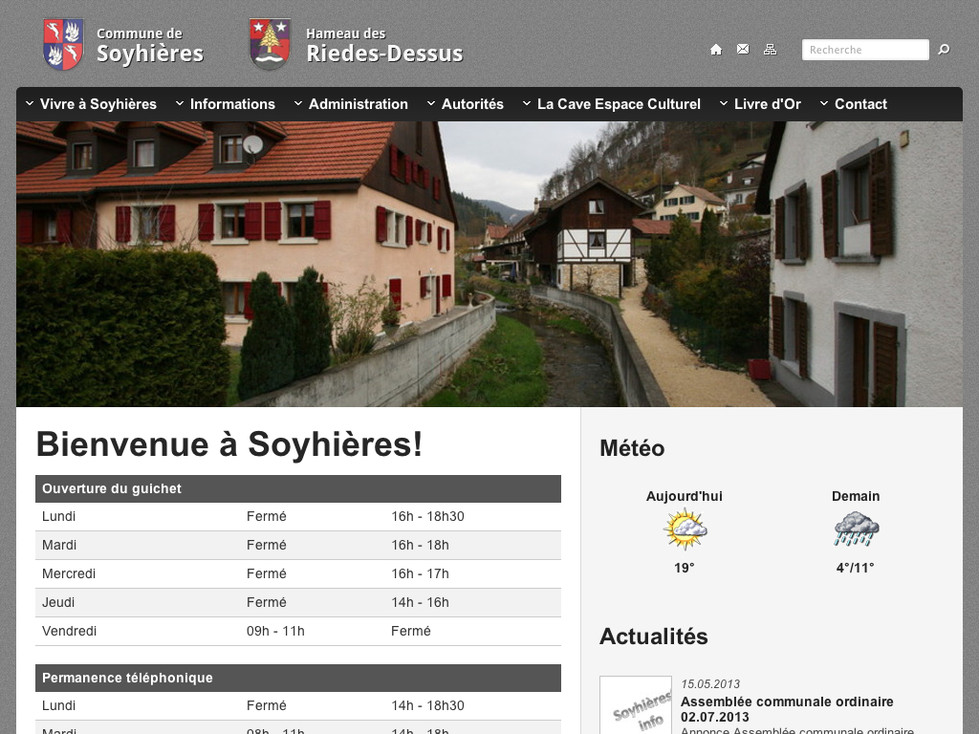Click tomorrow's rain weather icon
Screen dimensions: 979x734
(856, 529)
